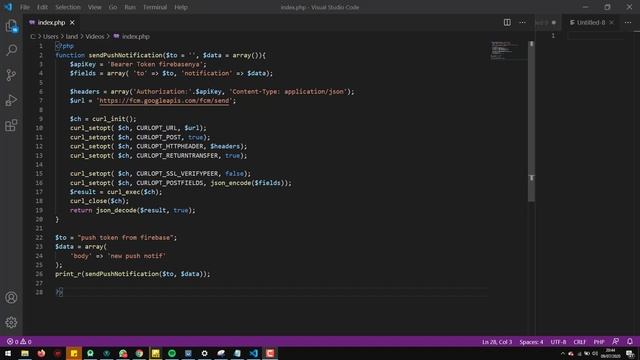Open notifications bell in the status bar

tap(630, 341)
